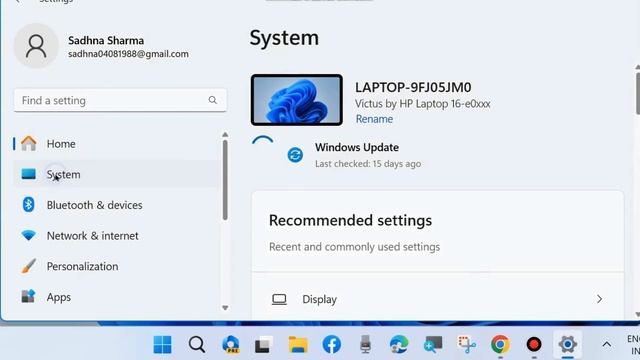Open the Display settings row
The width and height of the screenshot is (640, 360).
point(438,299)
